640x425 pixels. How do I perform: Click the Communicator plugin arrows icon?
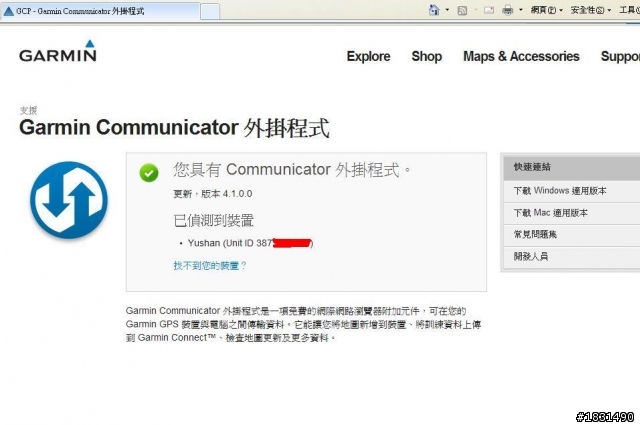pyautogui.click(x=69, y=200)
